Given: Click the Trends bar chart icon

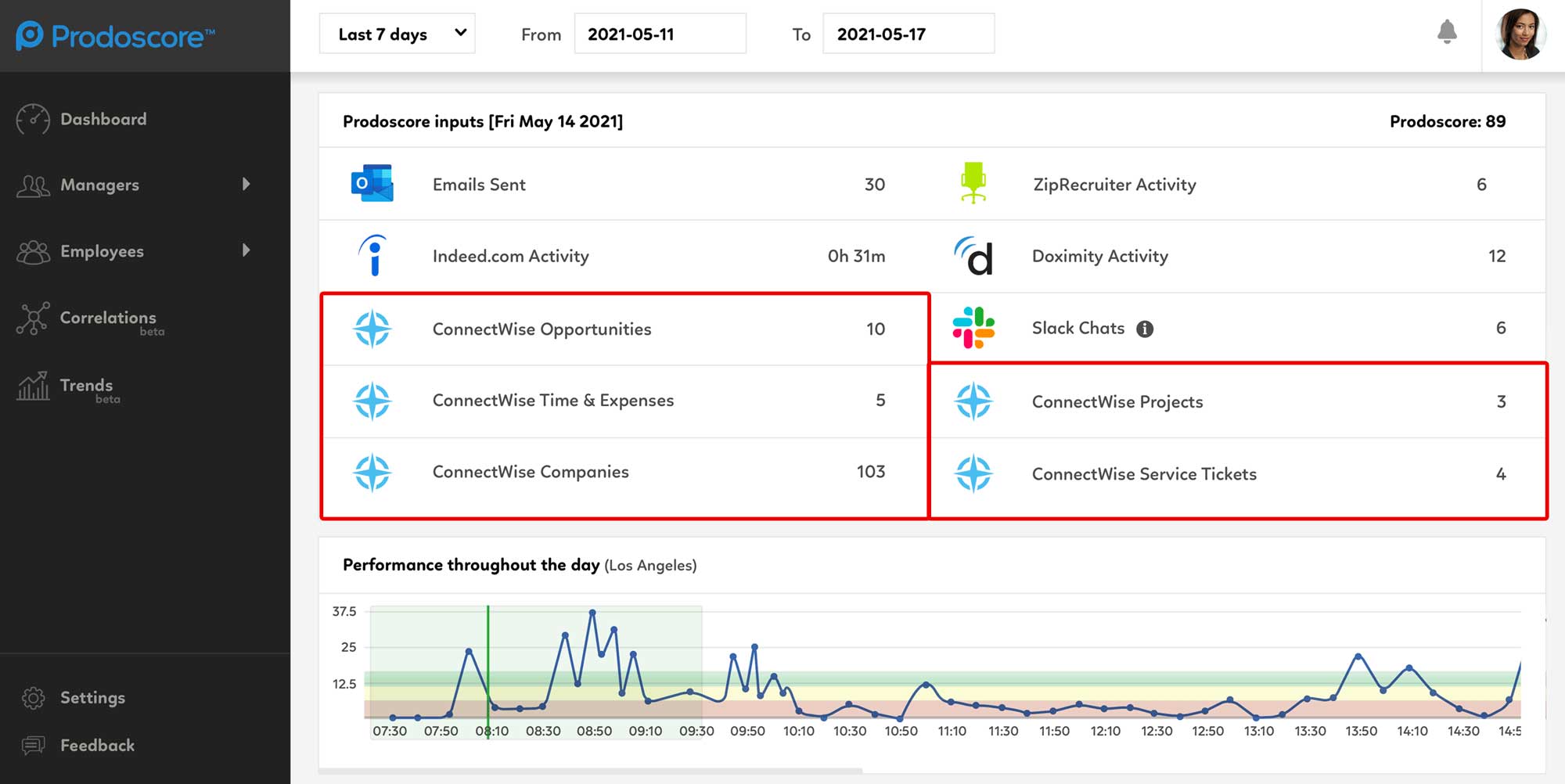Looking at the screenshot, I should point(33,386).
